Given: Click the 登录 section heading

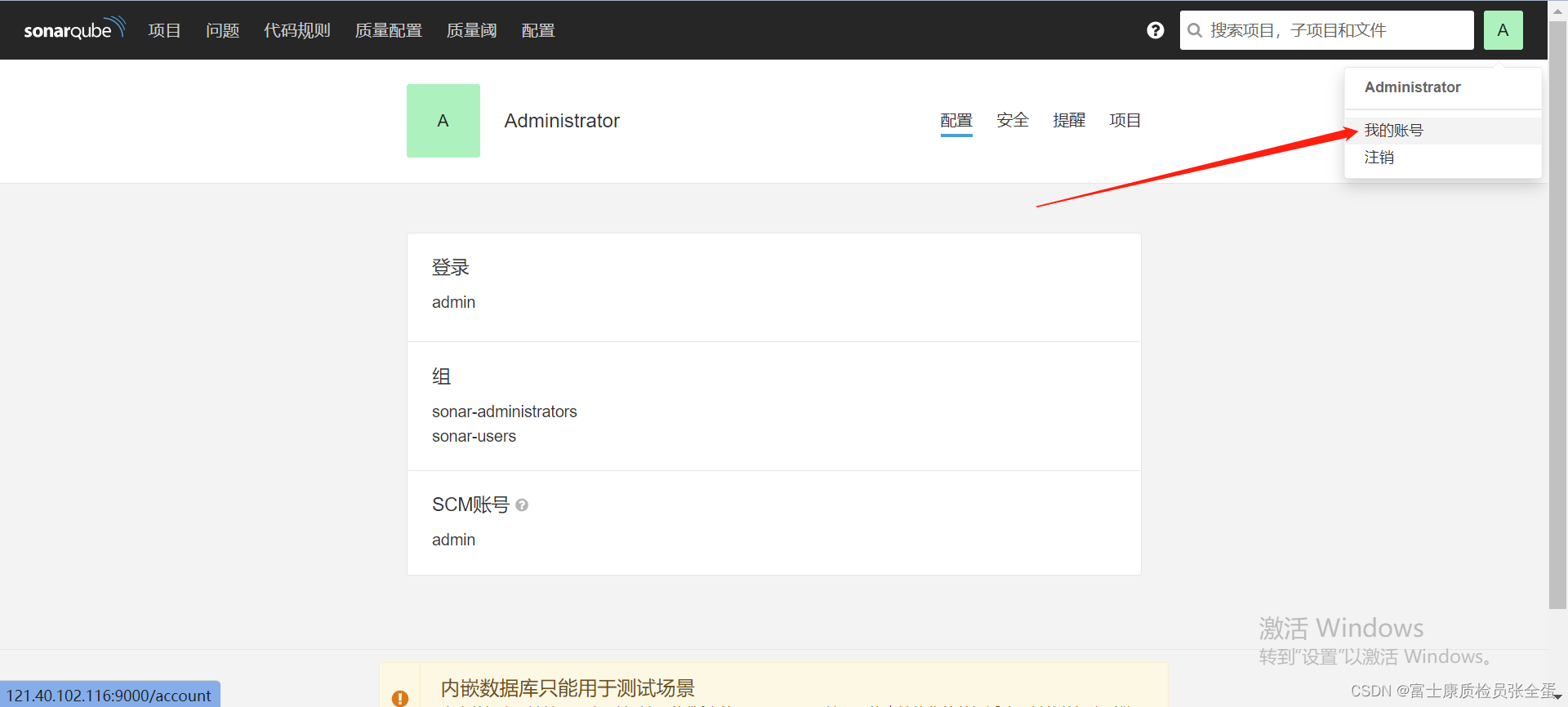Looking at the screenshot, I should point(451,267).
